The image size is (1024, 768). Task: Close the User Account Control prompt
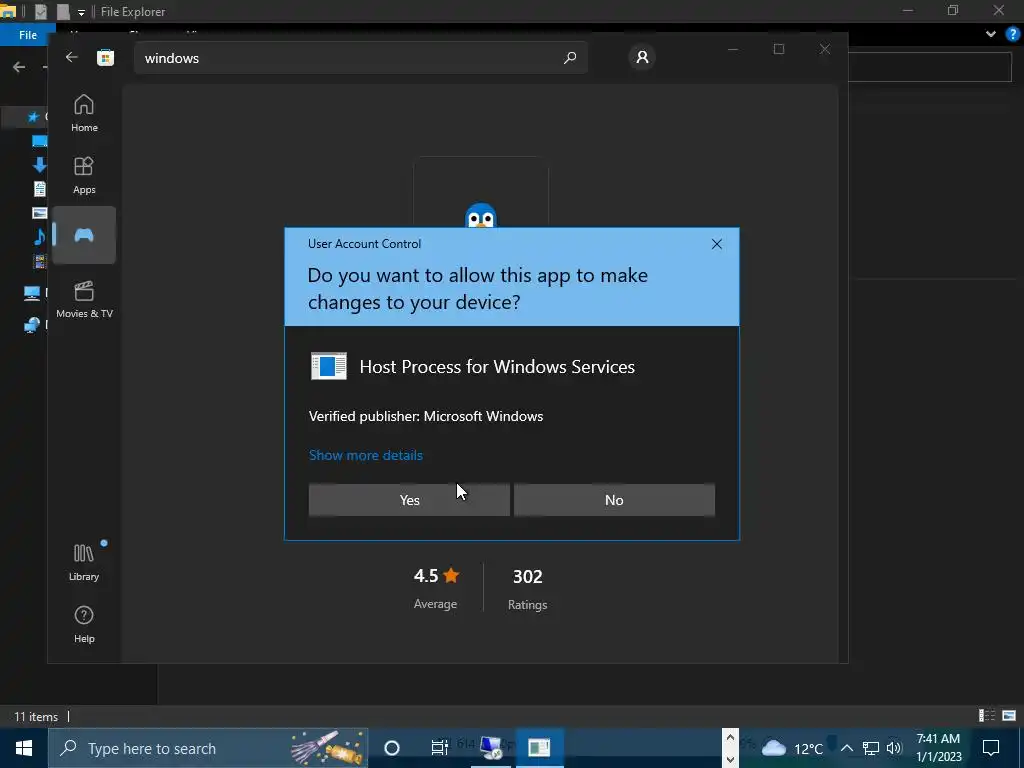[x=716, y=244]
